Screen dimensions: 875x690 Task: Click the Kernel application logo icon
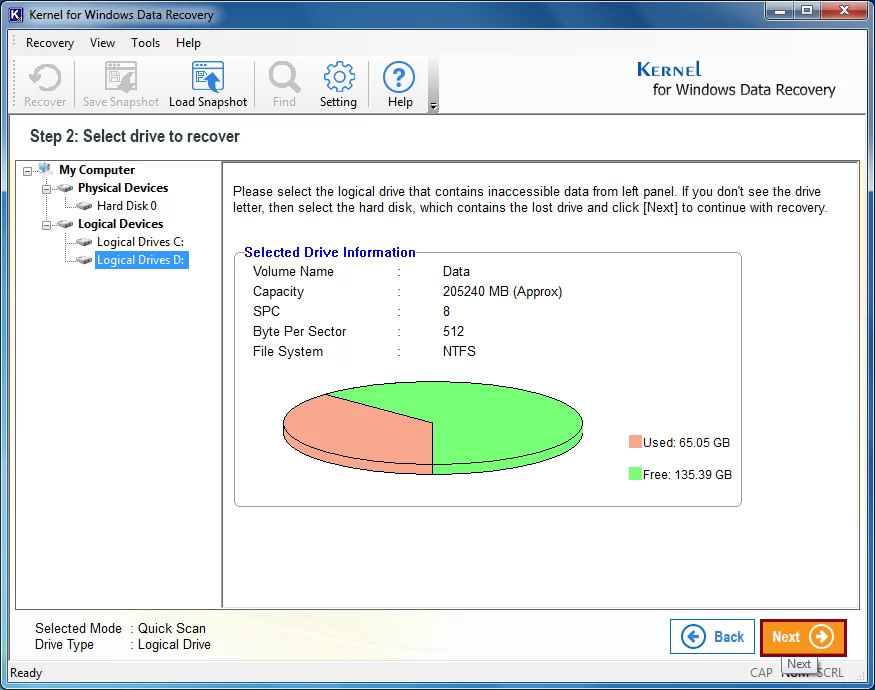[x=14, y=14]
